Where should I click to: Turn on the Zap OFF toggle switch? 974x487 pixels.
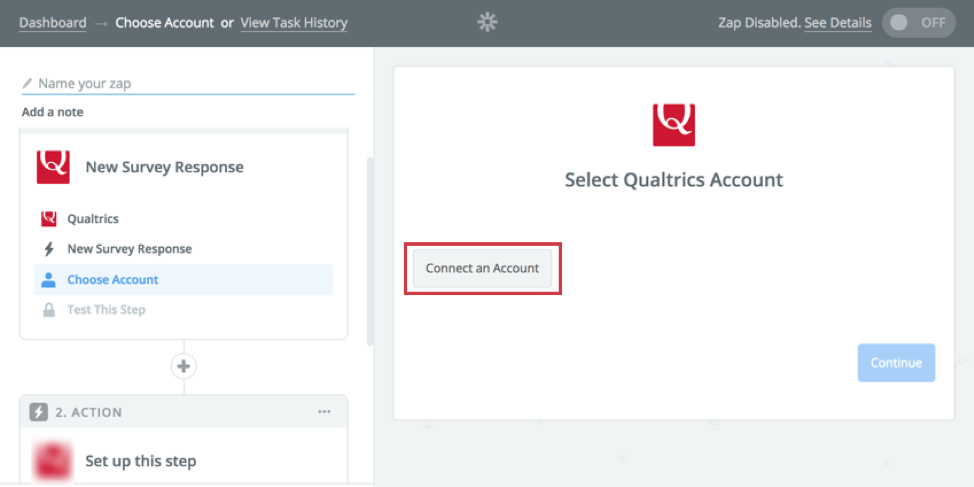tap(918, 23)
